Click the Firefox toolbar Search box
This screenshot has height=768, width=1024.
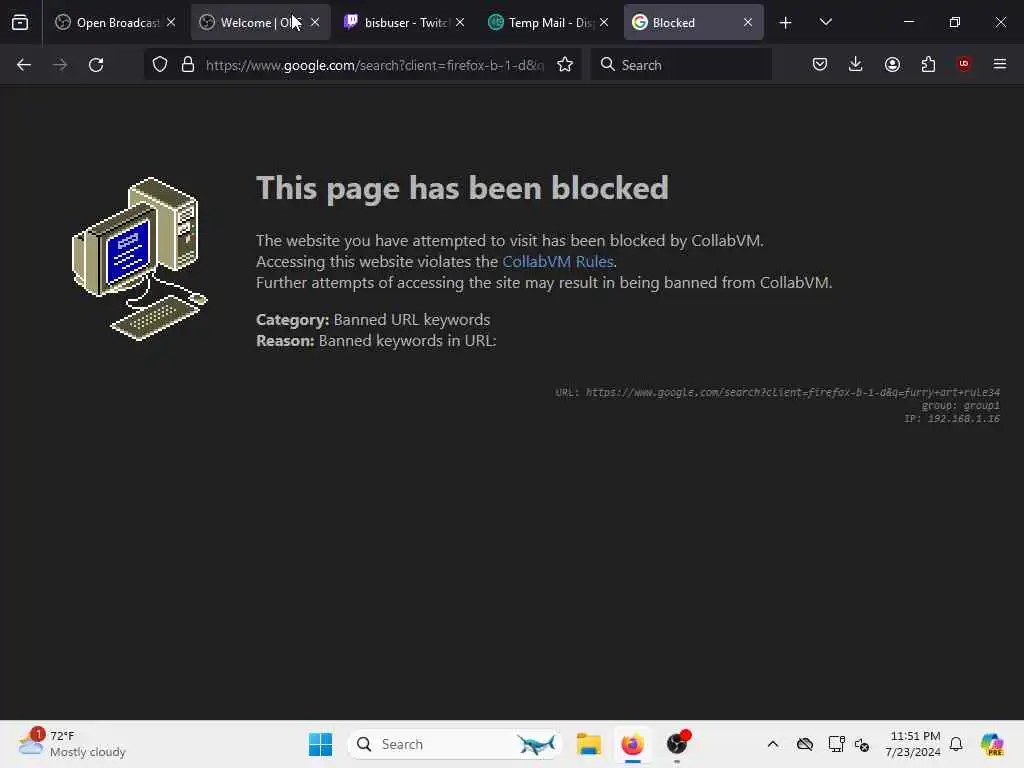[x=681, y=65]
